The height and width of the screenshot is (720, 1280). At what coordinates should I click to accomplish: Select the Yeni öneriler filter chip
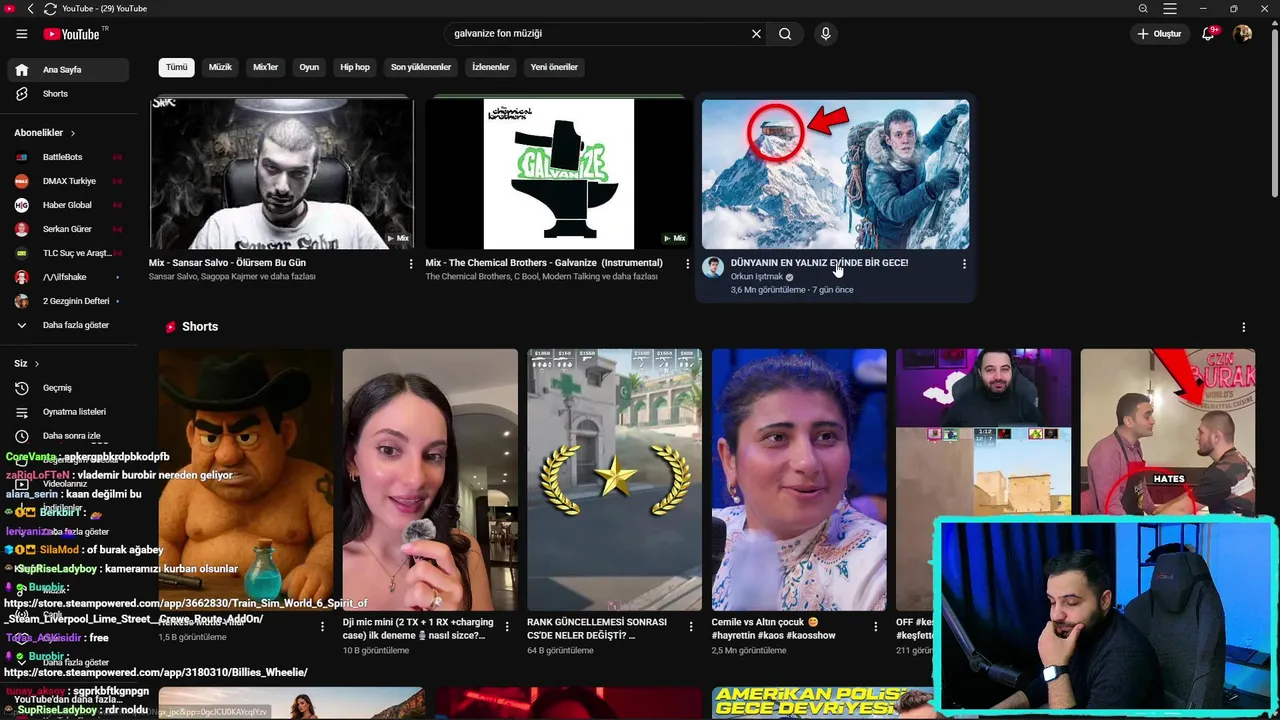(554, 67)
